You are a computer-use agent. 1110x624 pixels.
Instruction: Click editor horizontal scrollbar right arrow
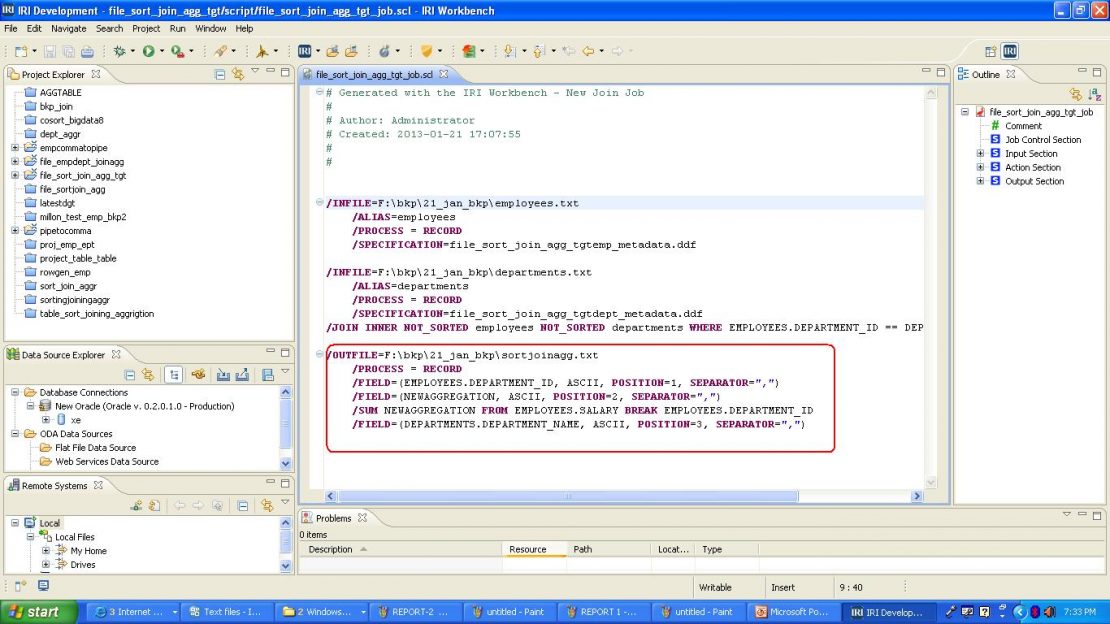(x=917, y=497)
